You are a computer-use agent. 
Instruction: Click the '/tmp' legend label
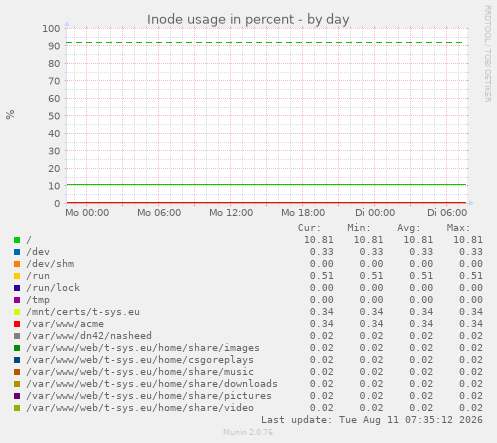coord(38,300)
